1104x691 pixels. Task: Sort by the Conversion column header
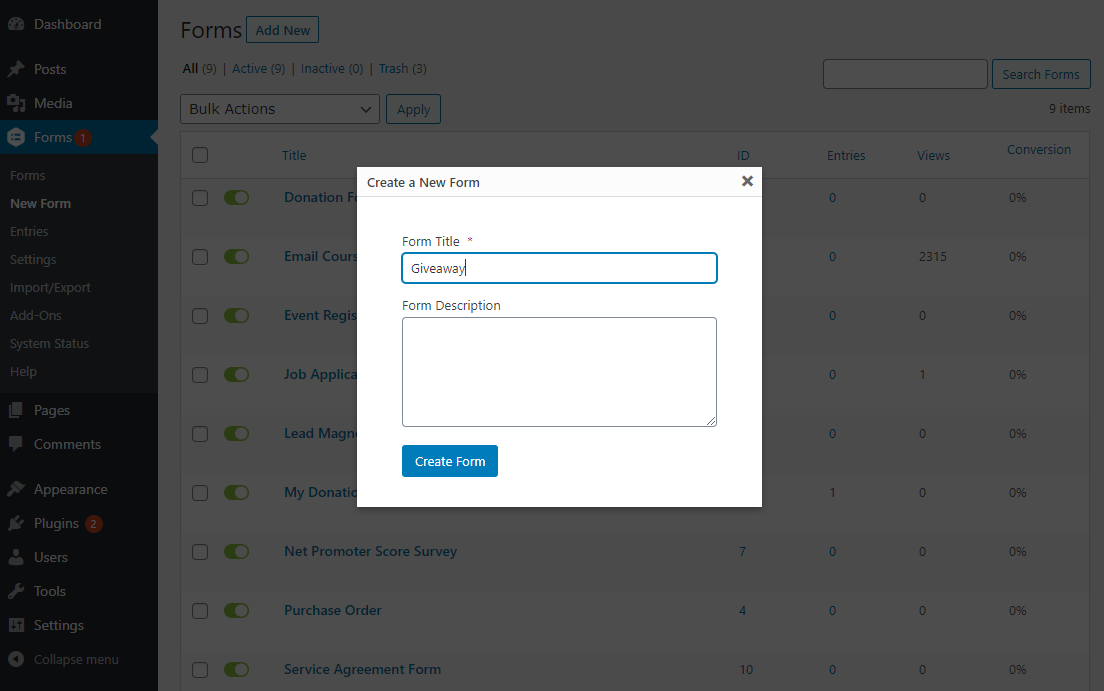coord(1039,149)
